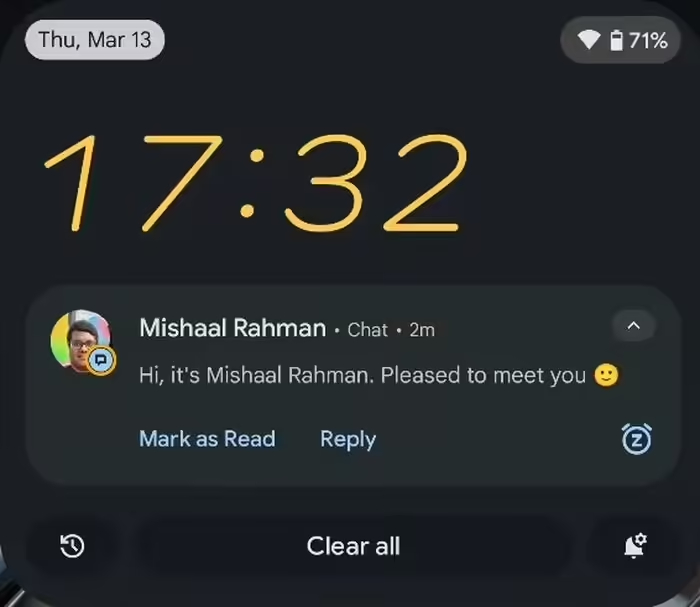Open Mishaal Rahman's profile picture
The image size is (700, 607).
[x=80, y=340]
